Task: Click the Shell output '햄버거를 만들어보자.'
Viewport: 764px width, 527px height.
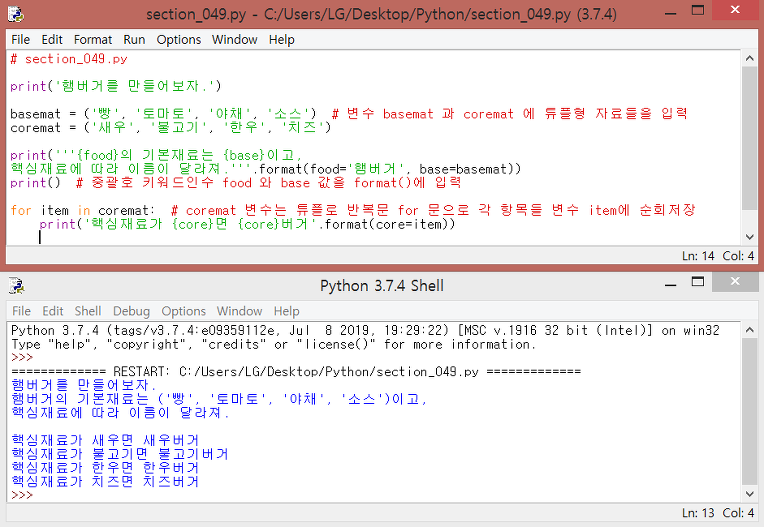Action: tap(84, 385)
